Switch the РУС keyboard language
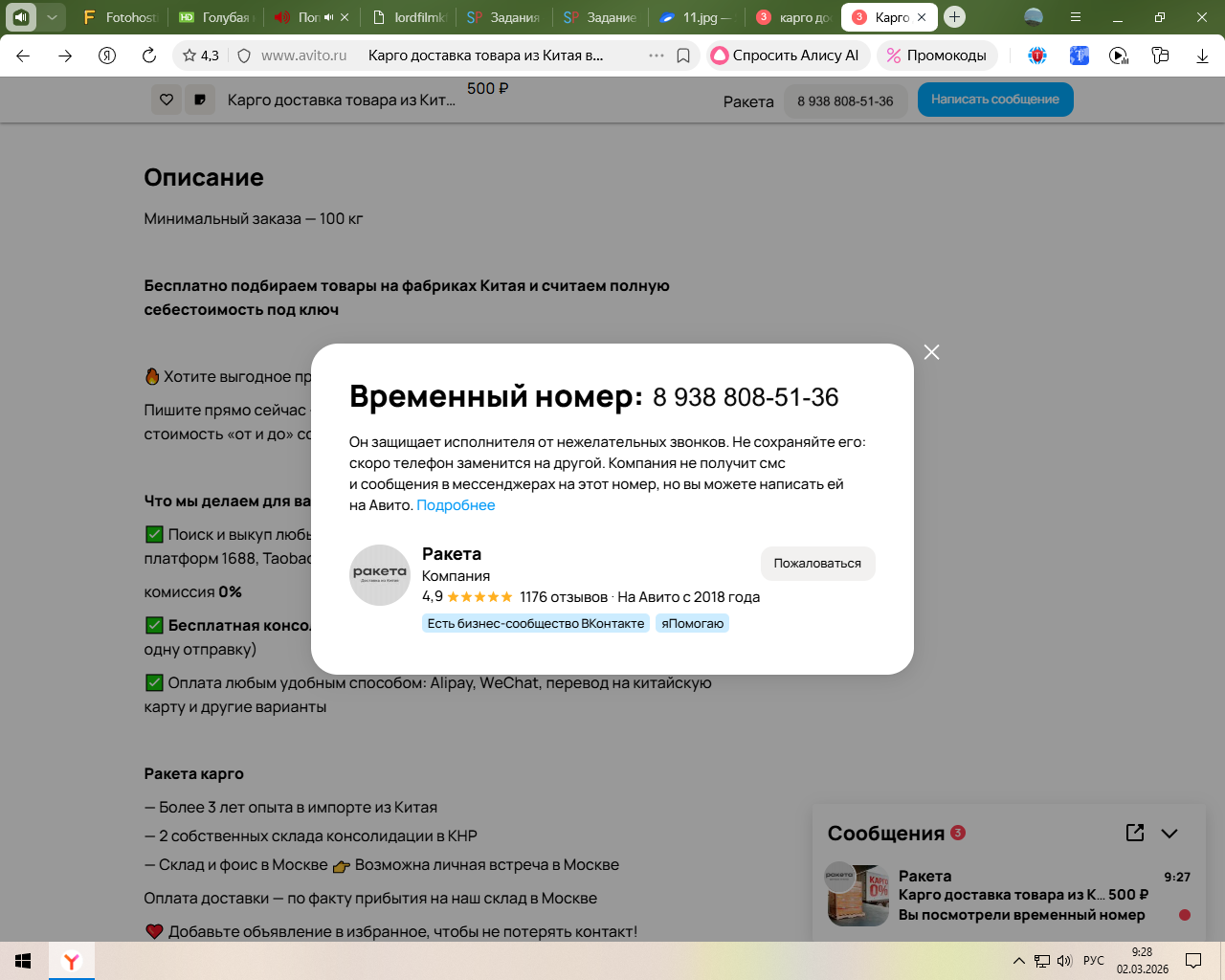 pyautogui.click(x=1094, y=961)
